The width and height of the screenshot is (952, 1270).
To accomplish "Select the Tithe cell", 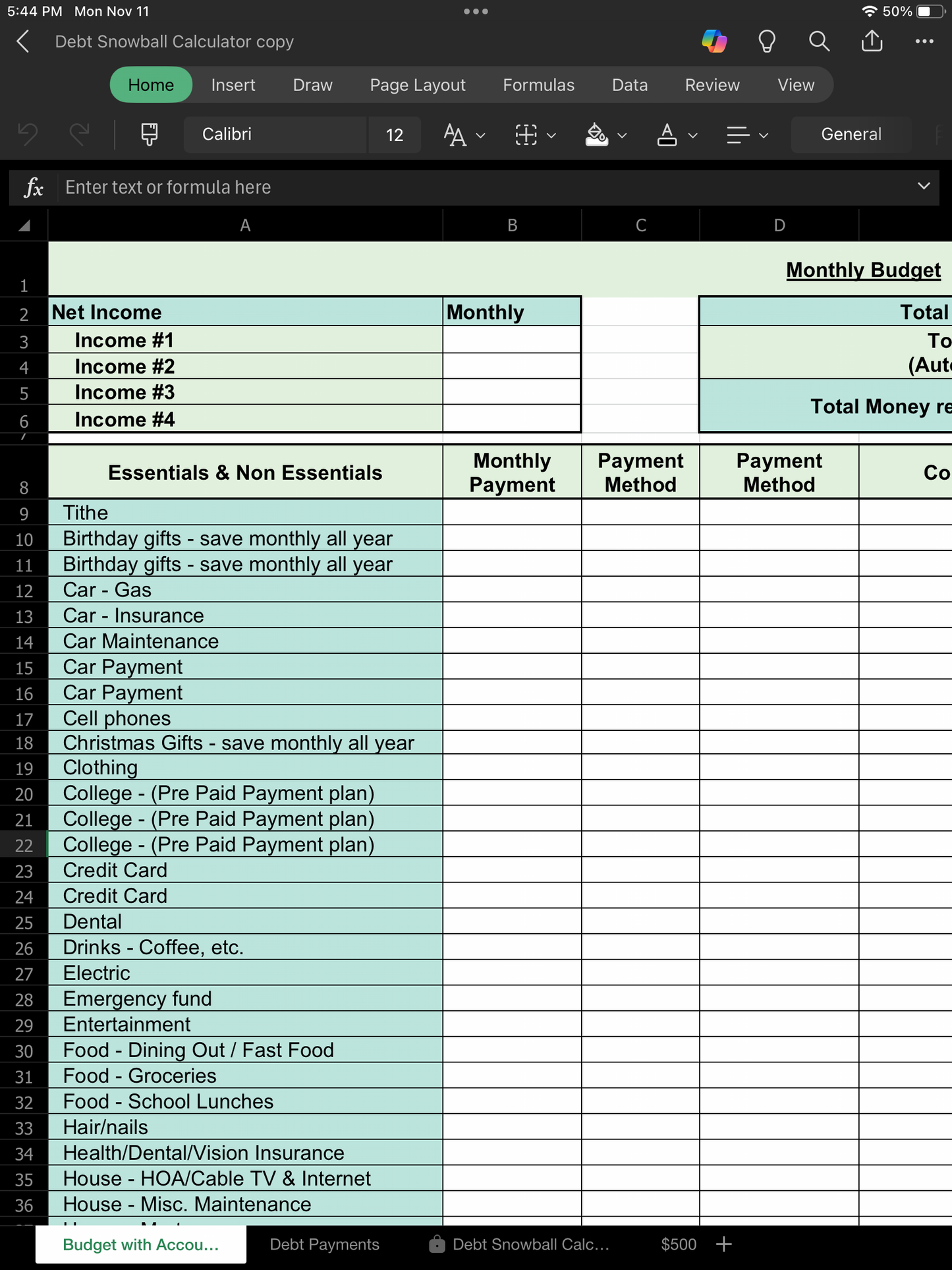I will (246, 513).
